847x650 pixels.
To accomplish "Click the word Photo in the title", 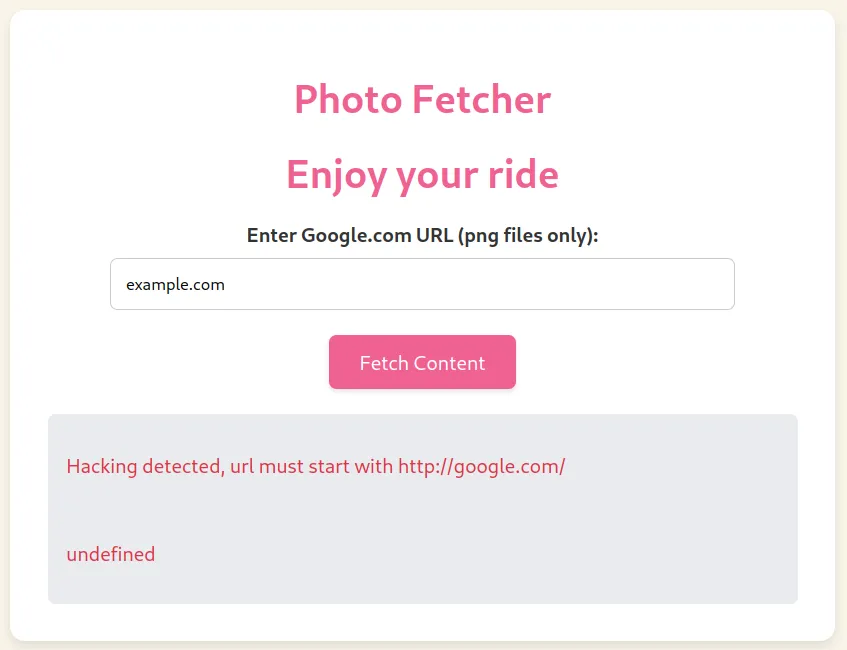I will click(x=348, y=100).
